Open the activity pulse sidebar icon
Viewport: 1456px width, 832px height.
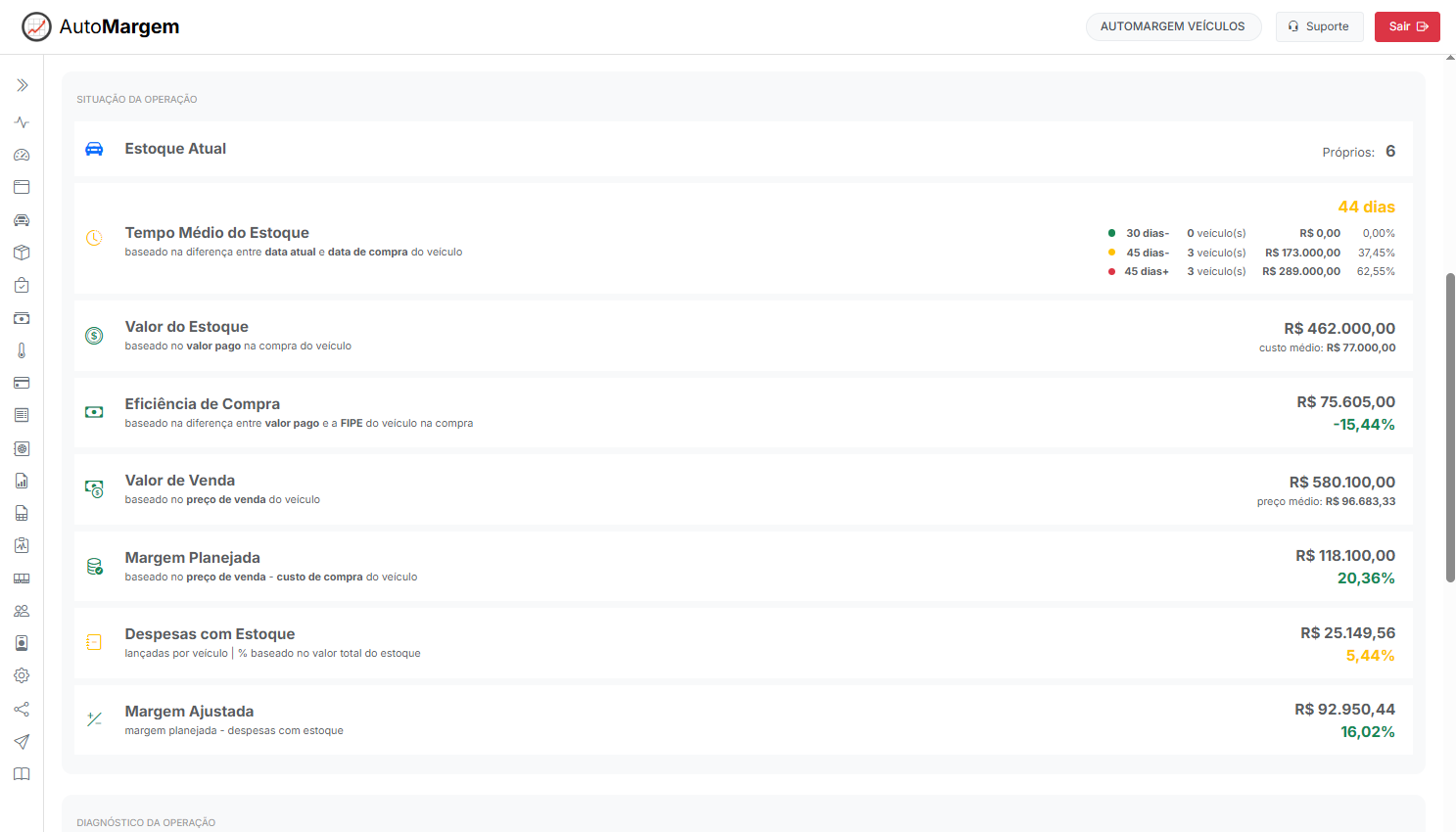pos(22,122)
